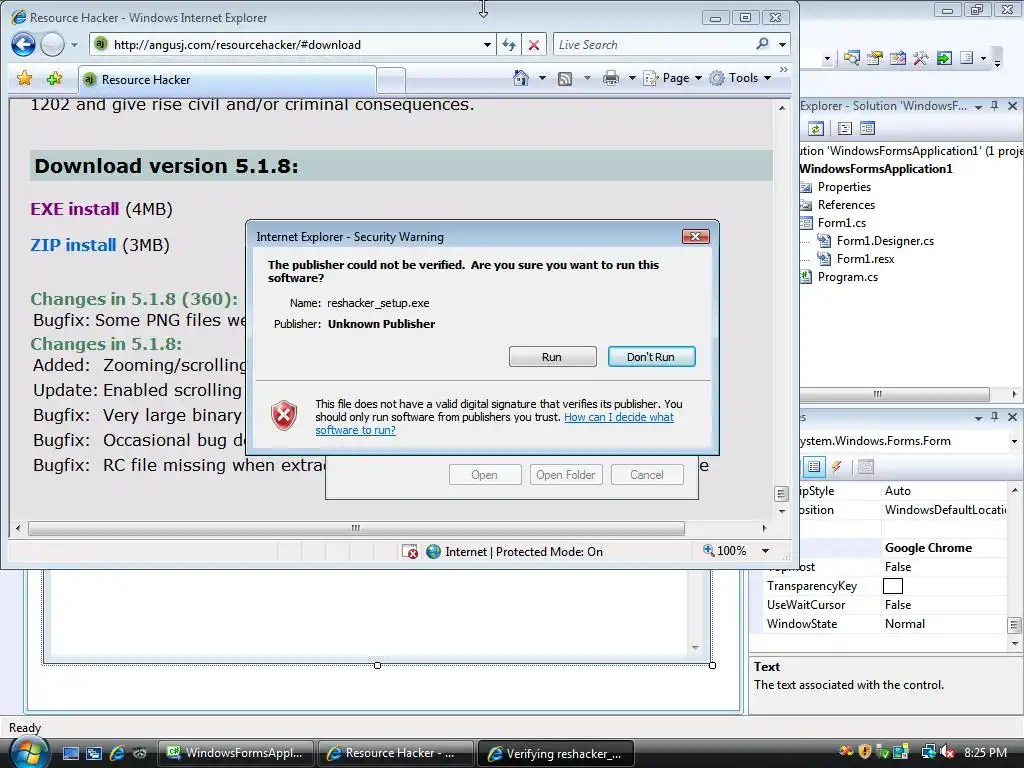Select Form1.cs in Solution Explorer
The width and height of the screenshot is (1024, 768).
point(841,223)
